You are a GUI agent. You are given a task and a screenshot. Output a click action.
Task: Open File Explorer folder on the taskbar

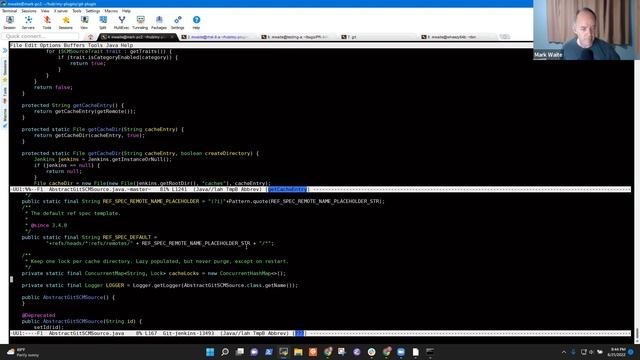[298, 352]
